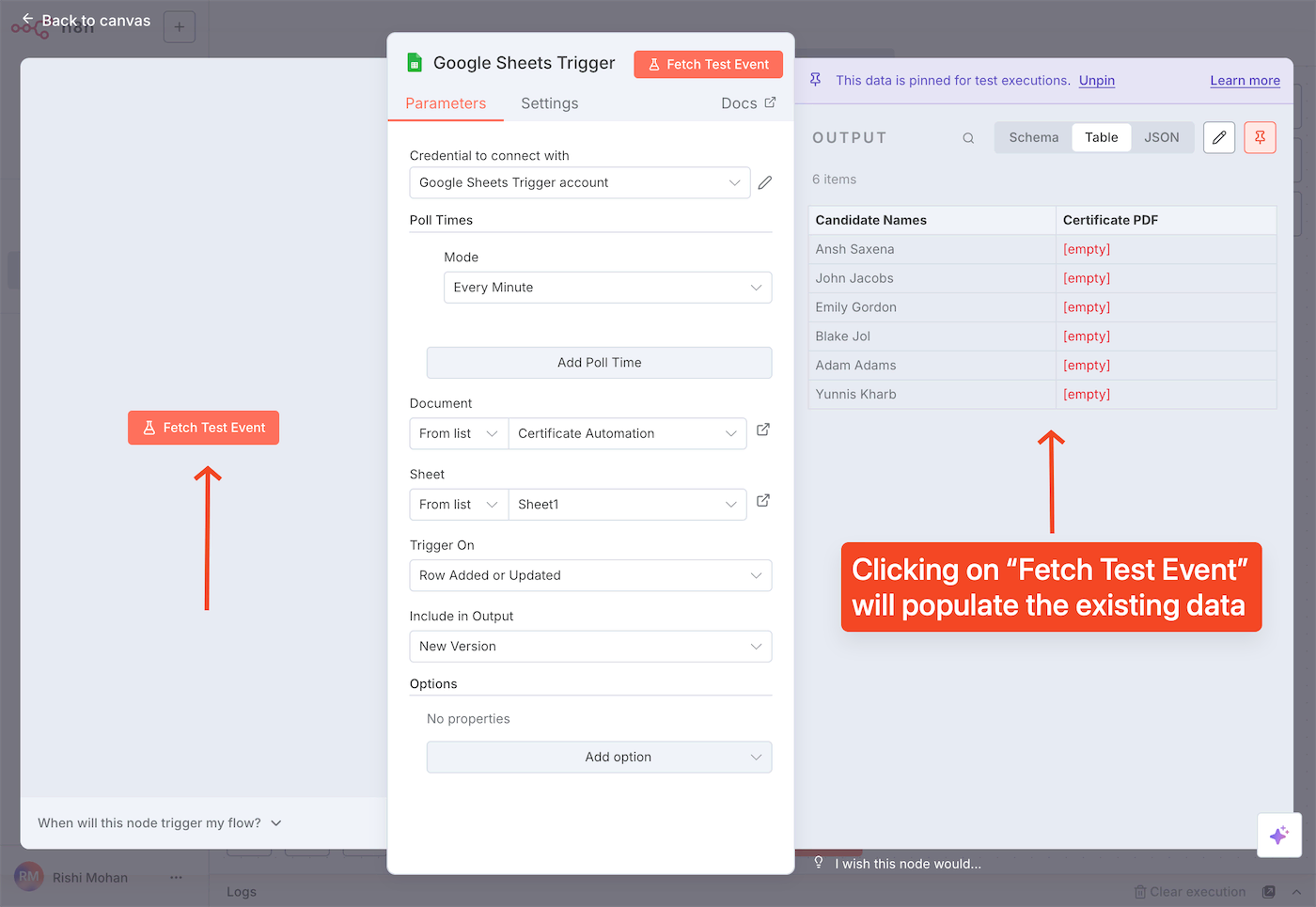Select the Adam Adams cell
The image size is (1316, 907).
coord(932,366)
